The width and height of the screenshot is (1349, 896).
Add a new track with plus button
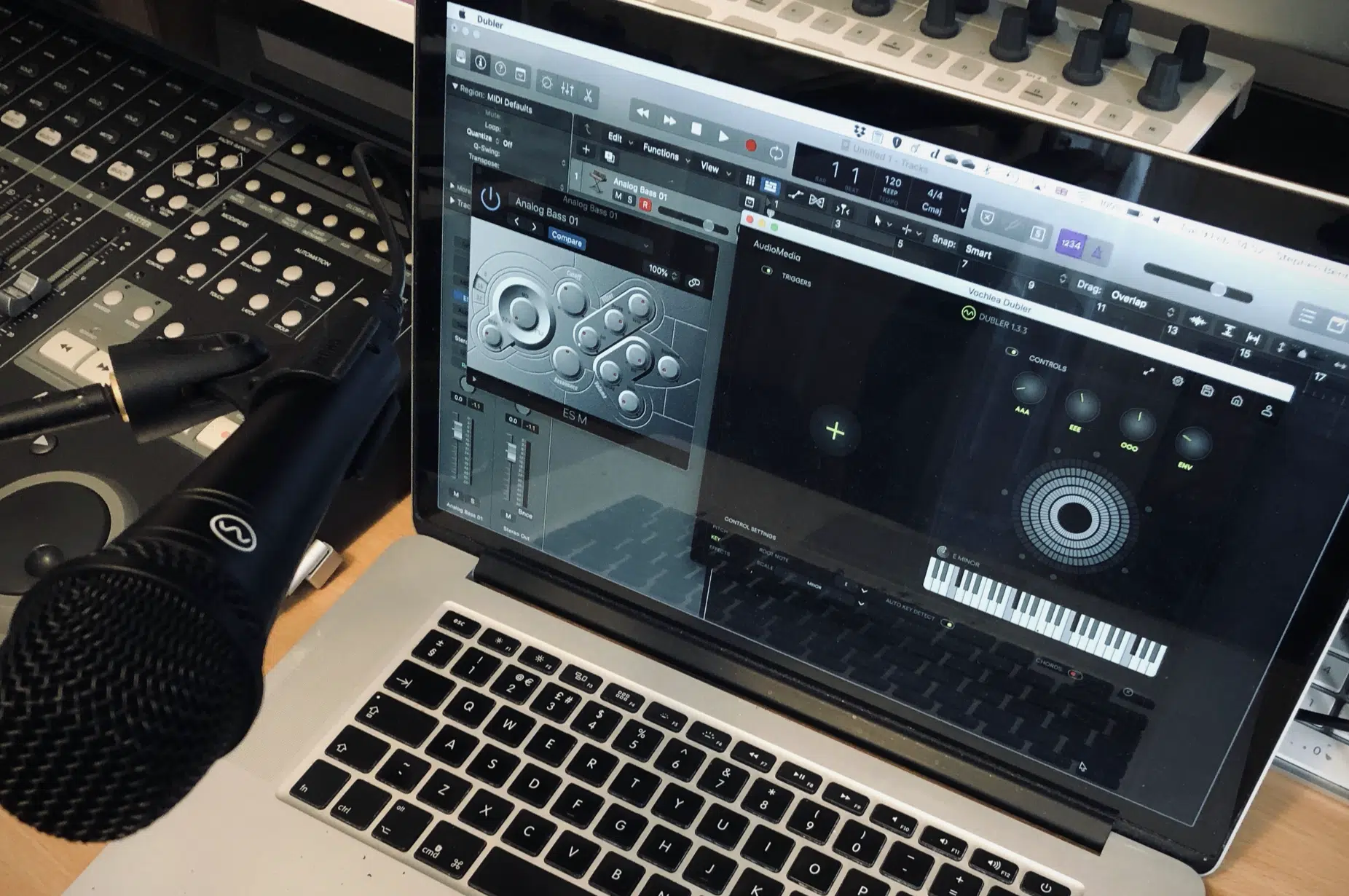pyautogui.click(x=586, y=149)
